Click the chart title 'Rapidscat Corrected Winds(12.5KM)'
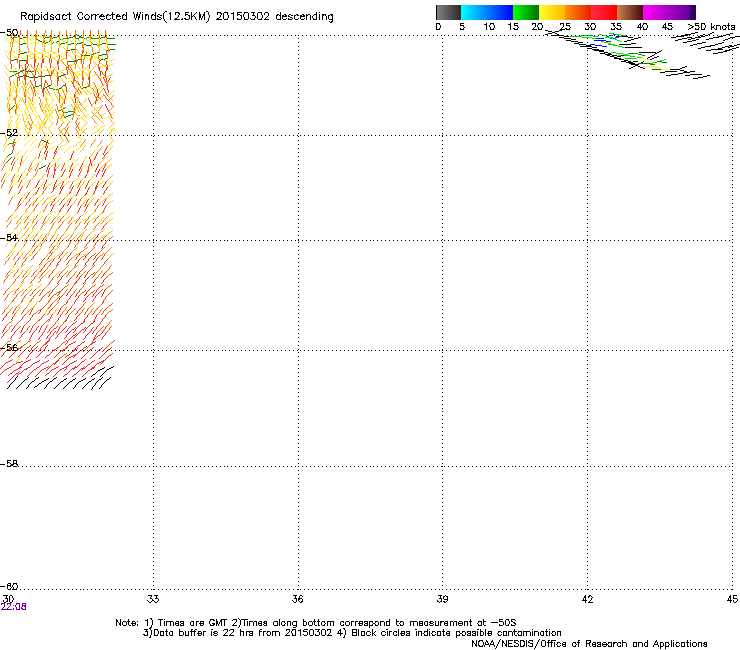The image size is (740, 650). click(115, 17)
